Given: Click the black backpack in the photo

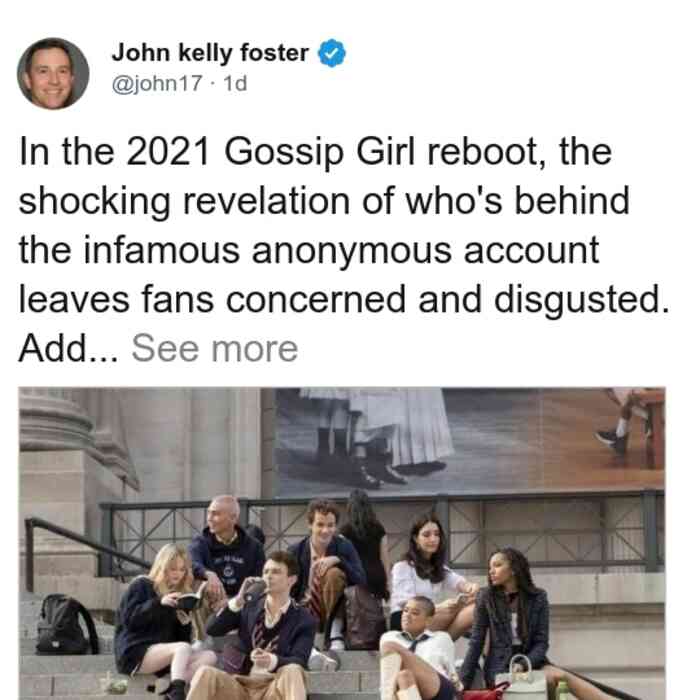Looking at the screenshot, I should pos(66,625).
